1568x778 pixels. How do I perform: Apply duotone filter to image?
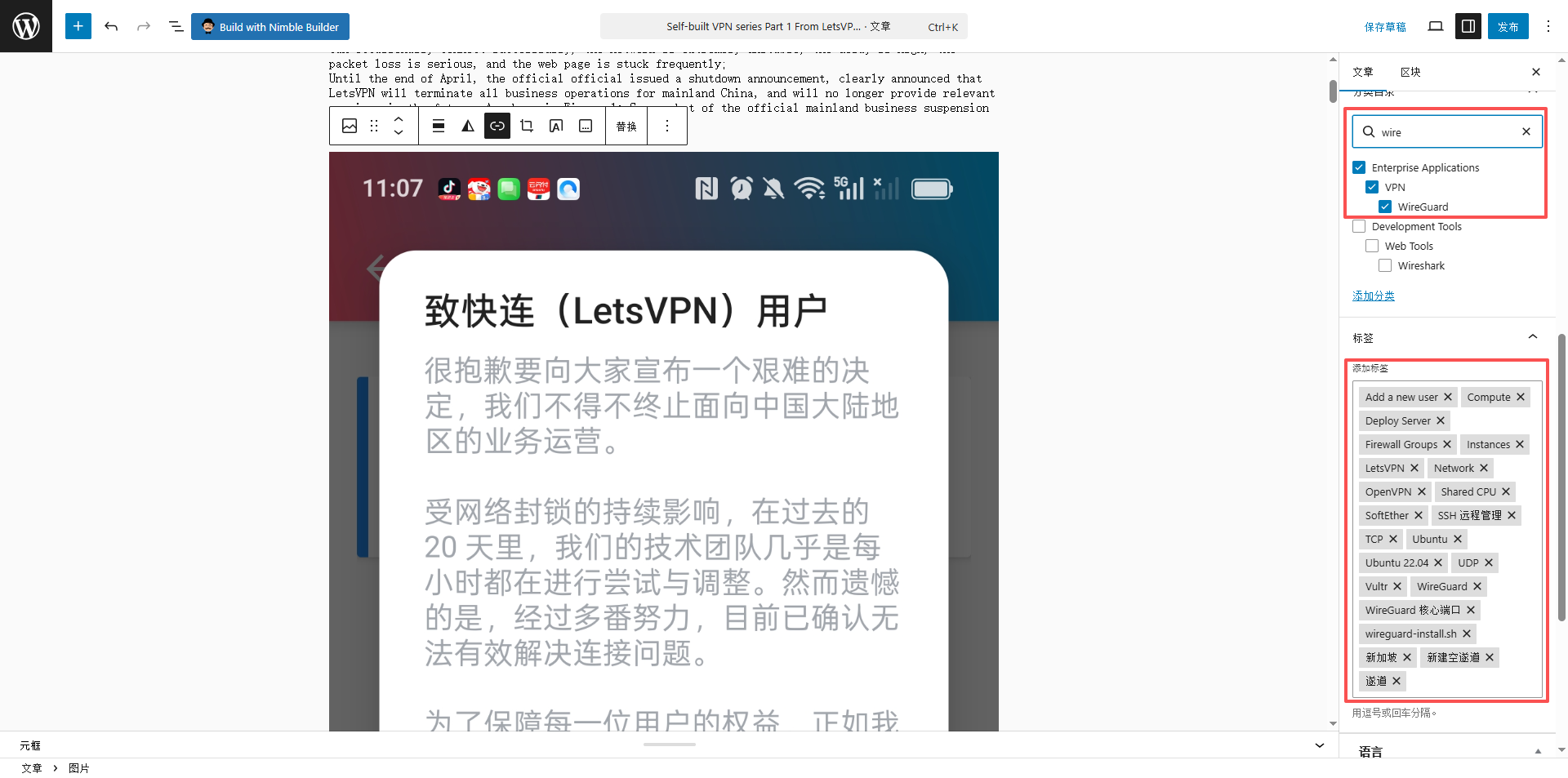(468, 126)
